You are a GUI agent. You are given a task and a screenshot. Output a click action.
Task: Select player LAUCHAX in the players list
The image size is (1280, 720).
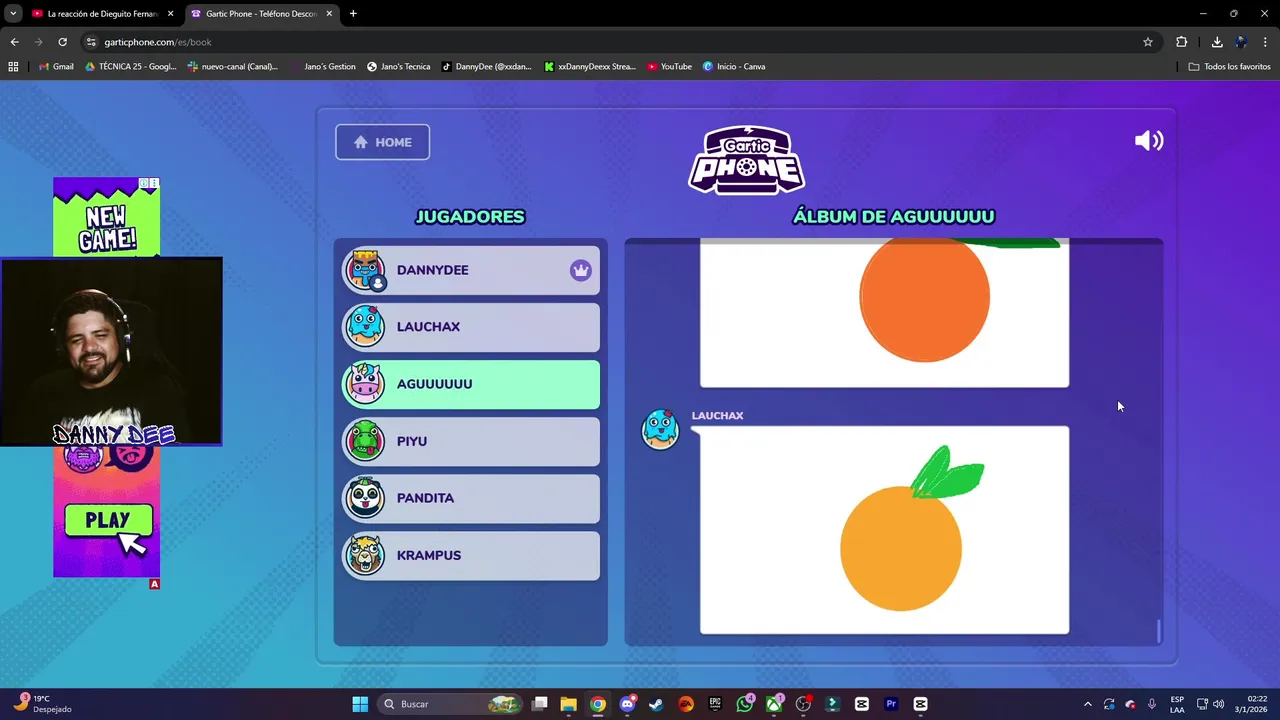471,327
